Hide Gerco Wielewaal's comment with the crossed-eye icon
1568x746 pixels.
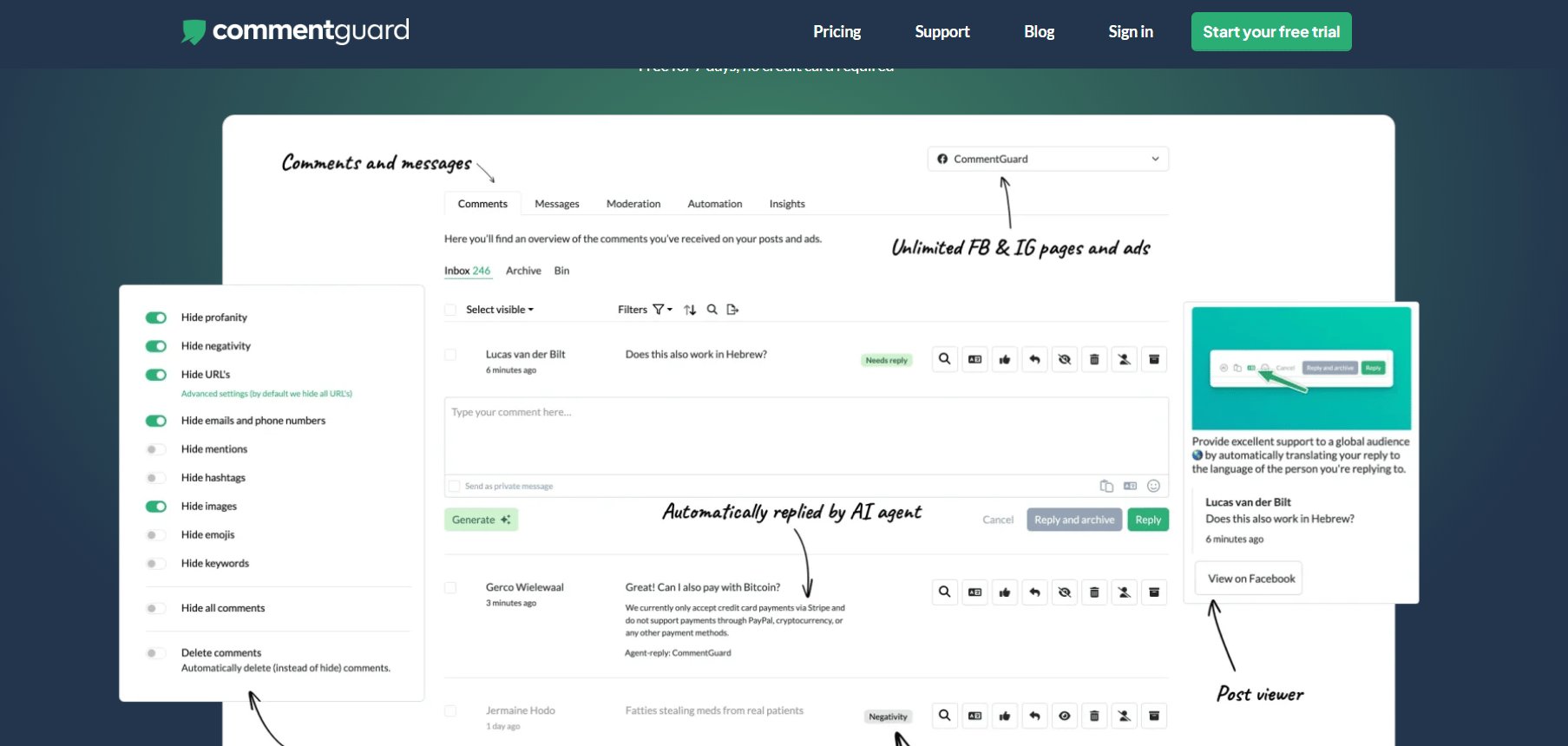tap(1065, 592)
